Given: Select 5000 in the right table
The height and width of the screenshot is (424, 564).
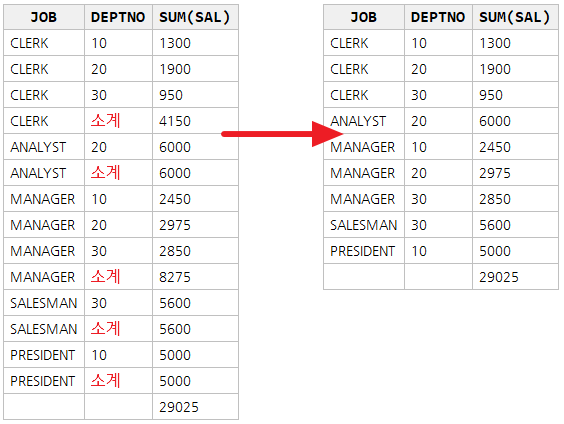Looking at the screenshot, I should coord(495,251).
